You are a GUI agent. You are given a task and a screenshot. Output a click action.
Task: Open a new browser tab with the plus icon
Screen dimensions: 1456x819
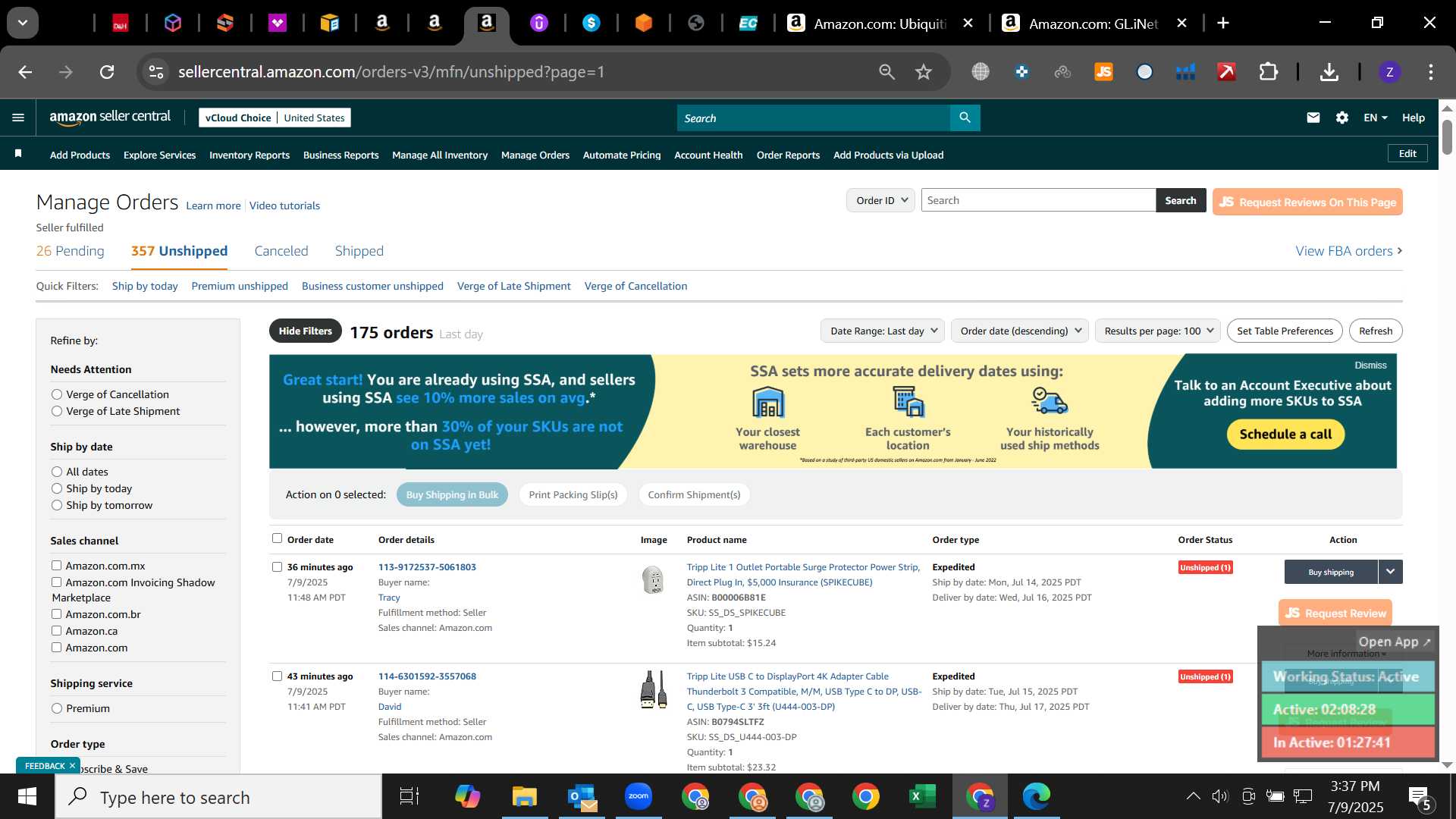[1222, 23]
